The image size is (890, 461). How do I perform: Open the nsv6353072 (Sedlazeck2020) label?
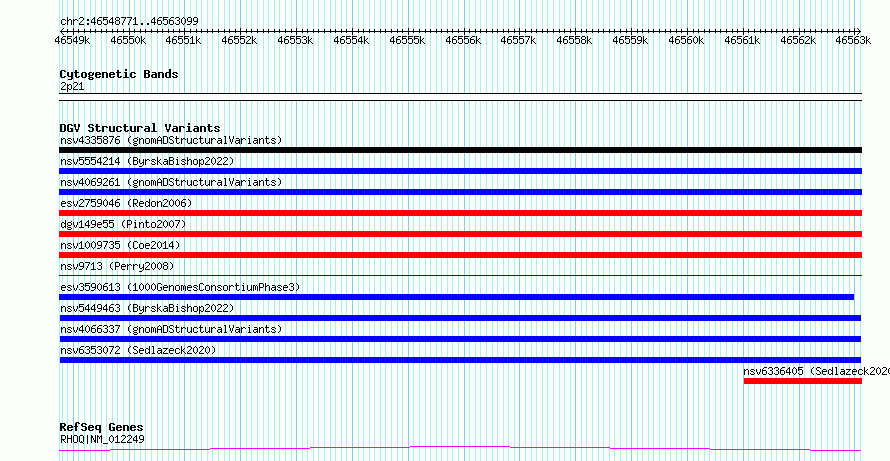tap(138, 350)
